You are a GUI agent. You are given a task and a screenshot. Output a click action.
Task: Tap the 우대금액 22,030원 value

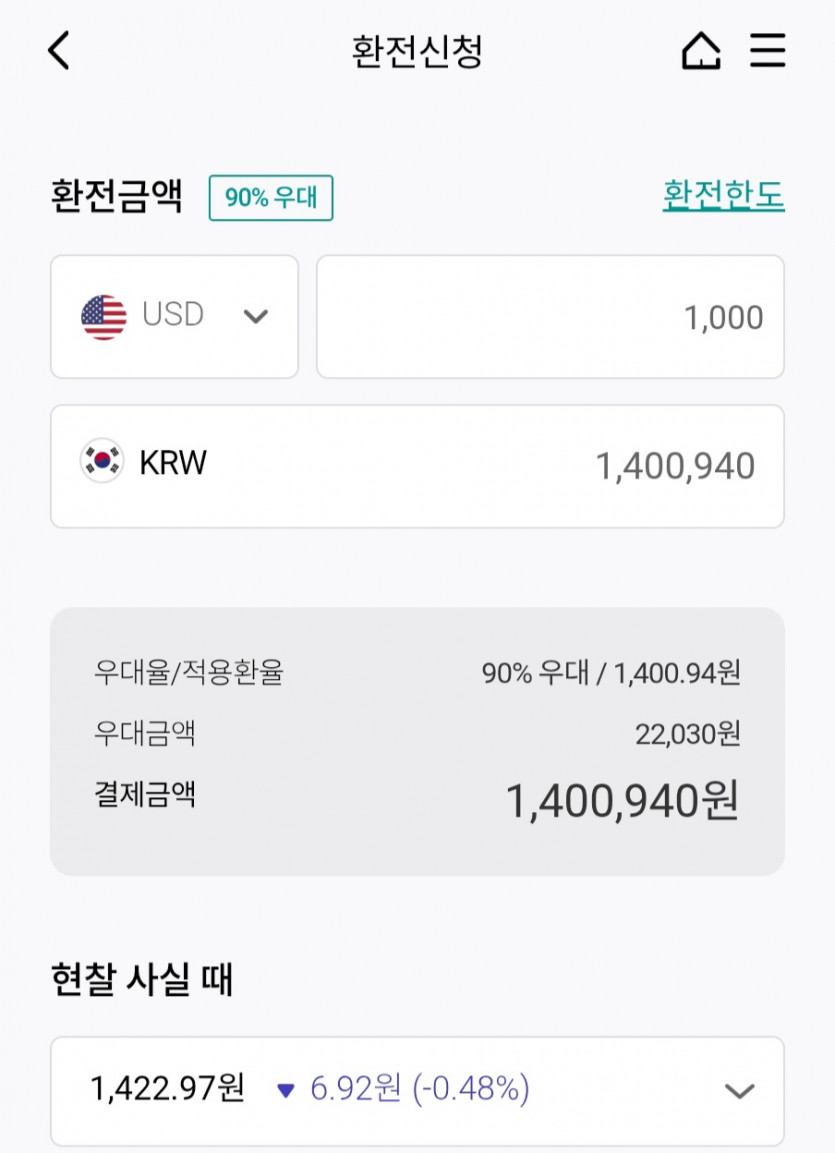(x=687, y=734)
